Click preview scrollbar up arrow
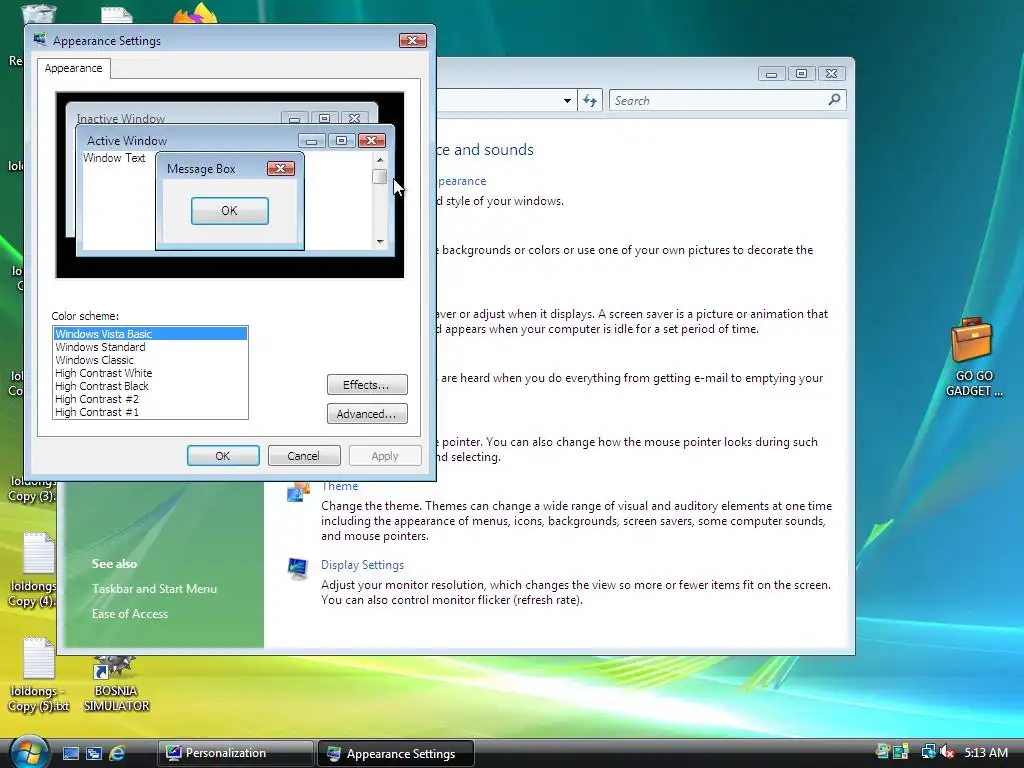The width and height of the screenshot is (1024, 768). (380, 160)
